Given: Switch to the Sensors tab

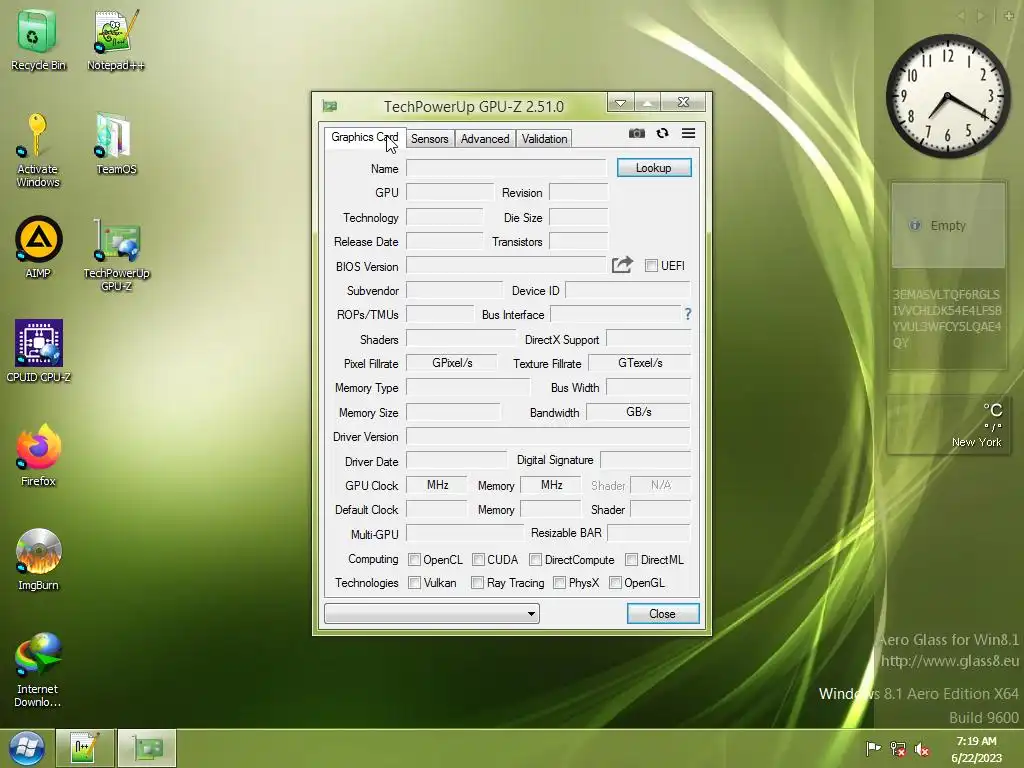Looking at the screenshot, I should click(x=430, y=139).
